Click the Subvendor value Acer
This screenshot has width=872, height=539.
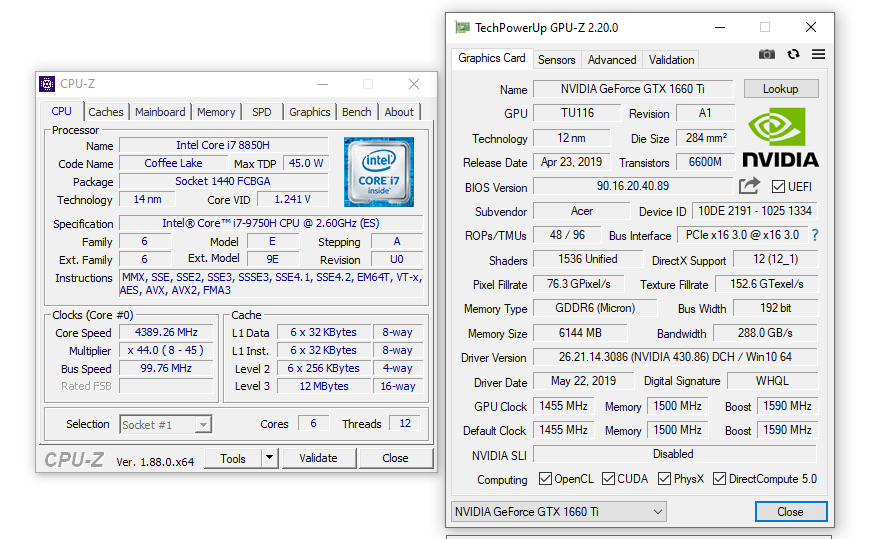[x=582, y=211]
